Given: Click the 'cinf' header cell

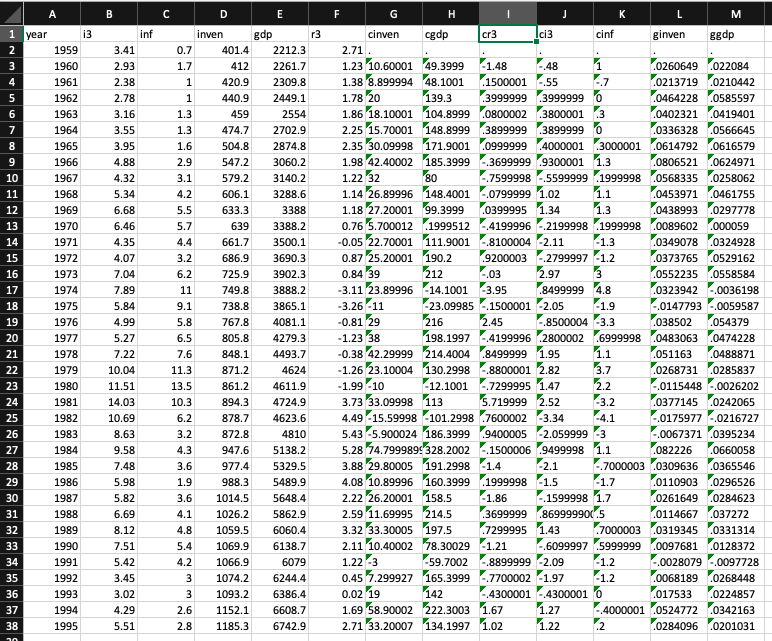Looking at the screenshot, I should coord(622,34).
